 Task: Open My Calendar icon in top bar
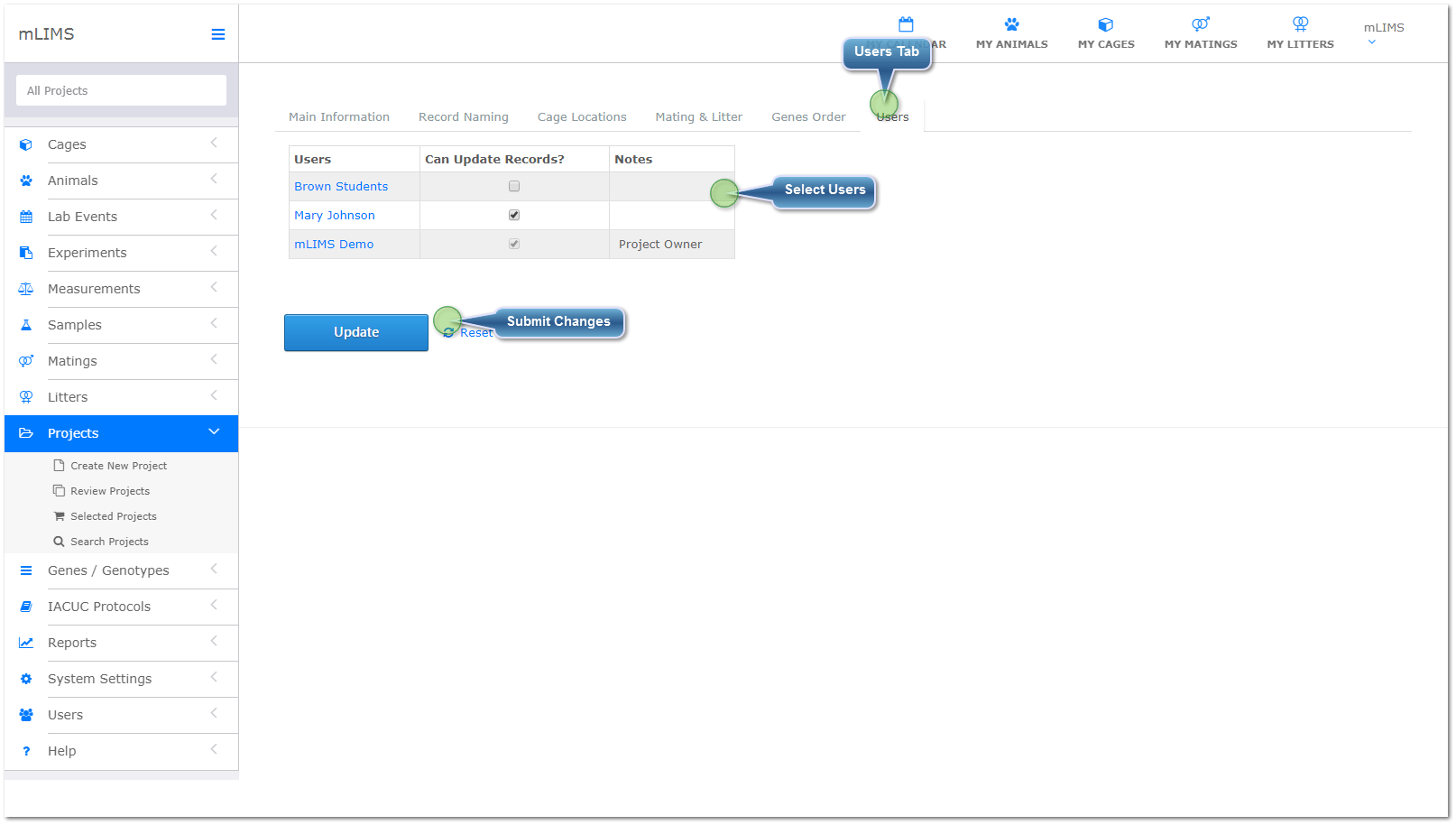[x=906, y=24]
